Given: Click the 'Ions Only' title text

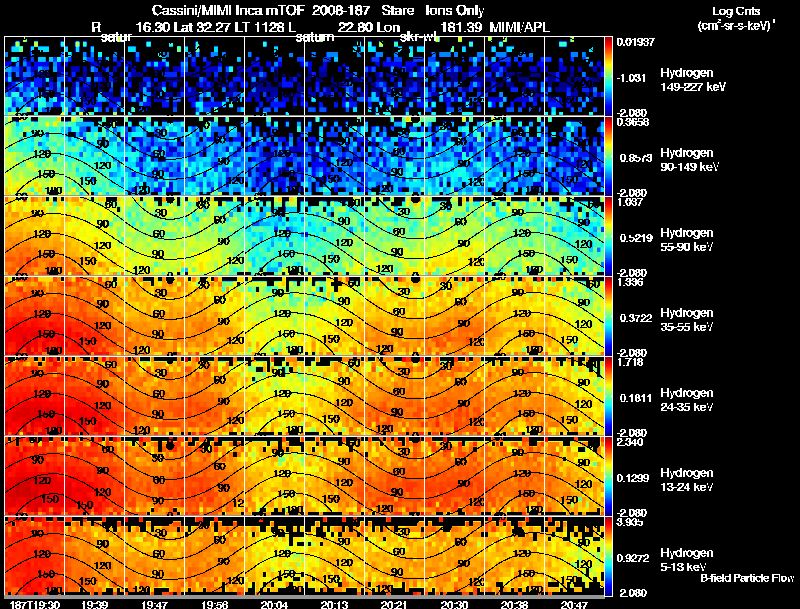Looking at the screenshot, I should [x=455, y=11].
